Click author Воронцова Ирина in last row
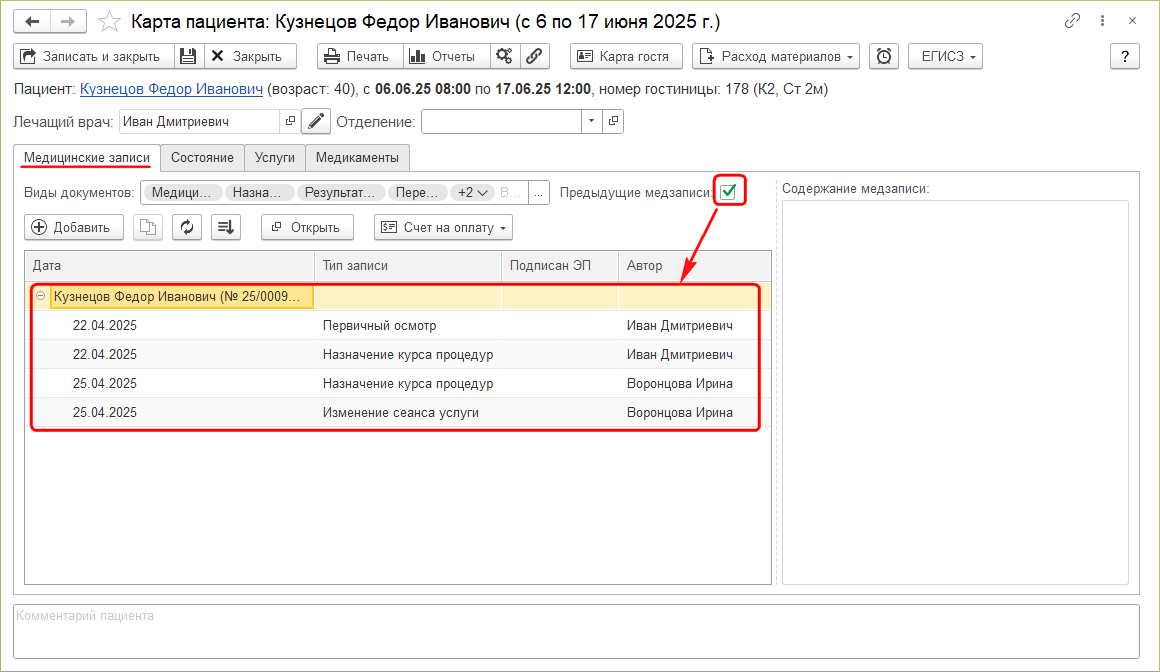The height and width of the screenshot is (672, 1160). tap(680, 412)
